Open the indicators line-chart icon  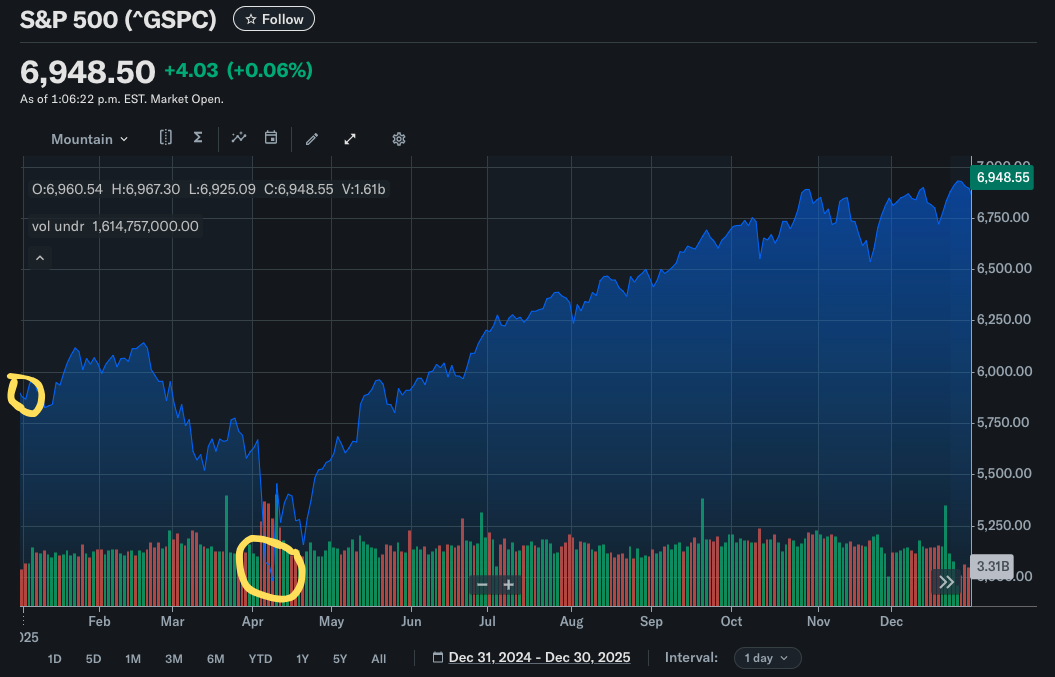[239, 138]
